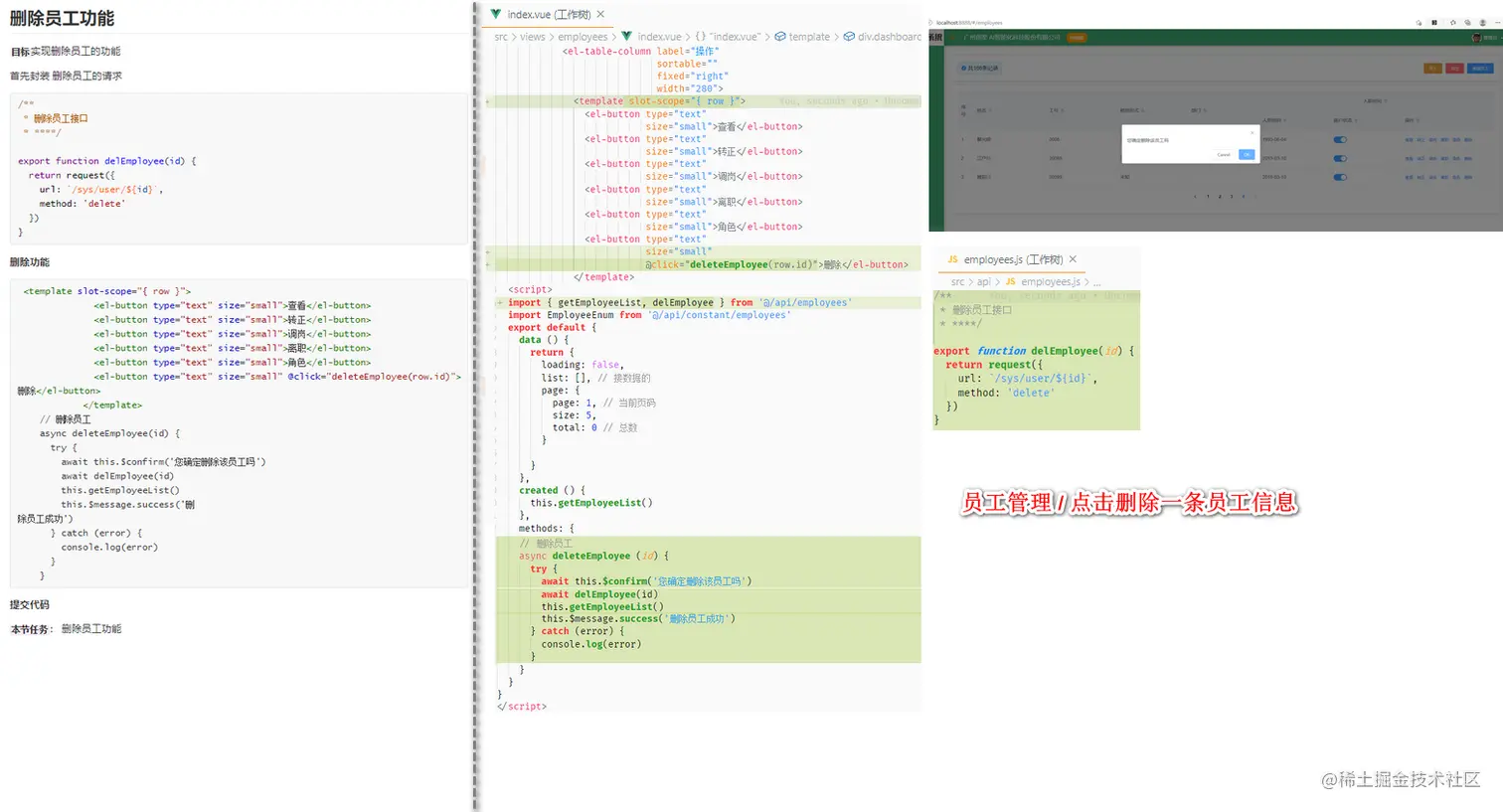Close the confirm dialog with its X icon
1503x812 pixels.
pos(1252,132)
